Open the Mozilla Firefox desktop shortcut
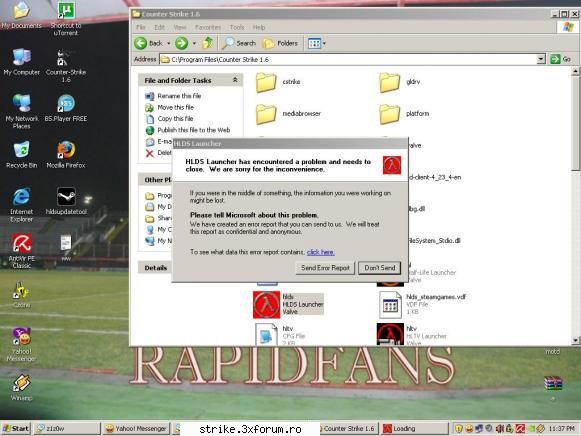The width and height of the screenshot is (581, 436). 66,150
